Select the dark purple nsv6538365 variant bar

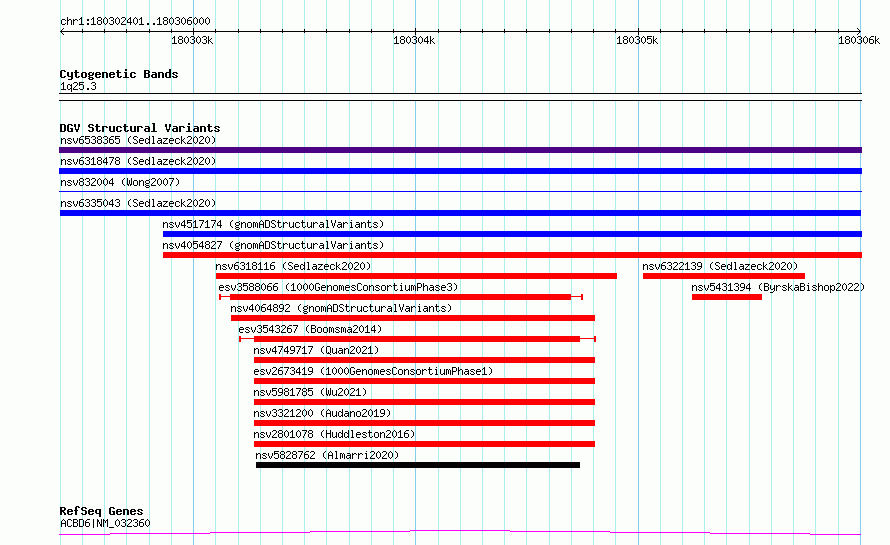(x=460, y=150)
